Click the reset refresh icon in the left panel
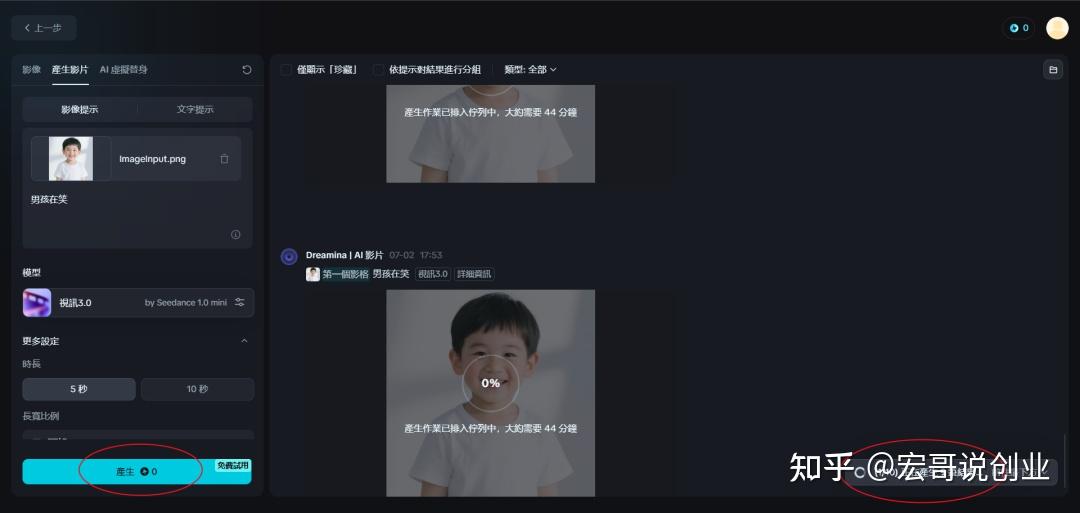1080x513 pixels. [x=247, y=70]
